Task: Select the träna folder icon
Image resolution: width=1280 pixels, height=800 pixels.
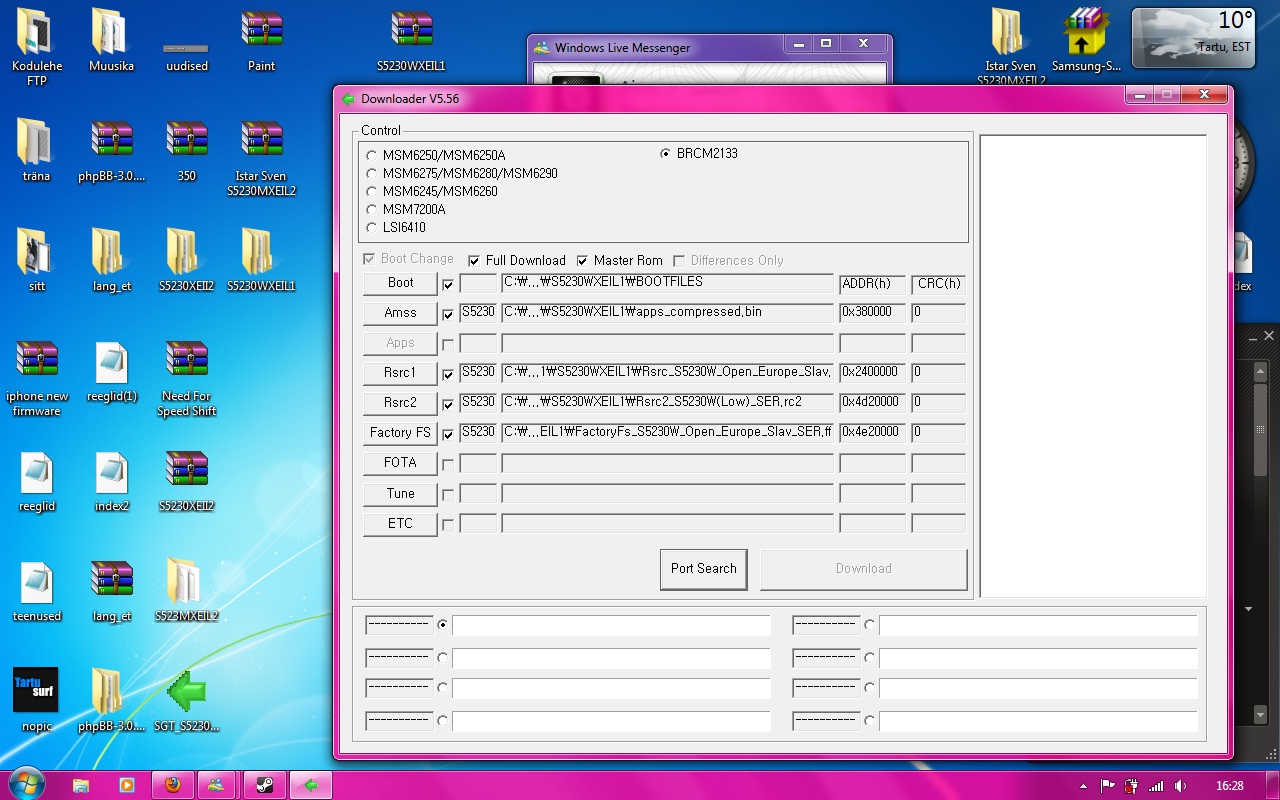Action: [36, 150]
